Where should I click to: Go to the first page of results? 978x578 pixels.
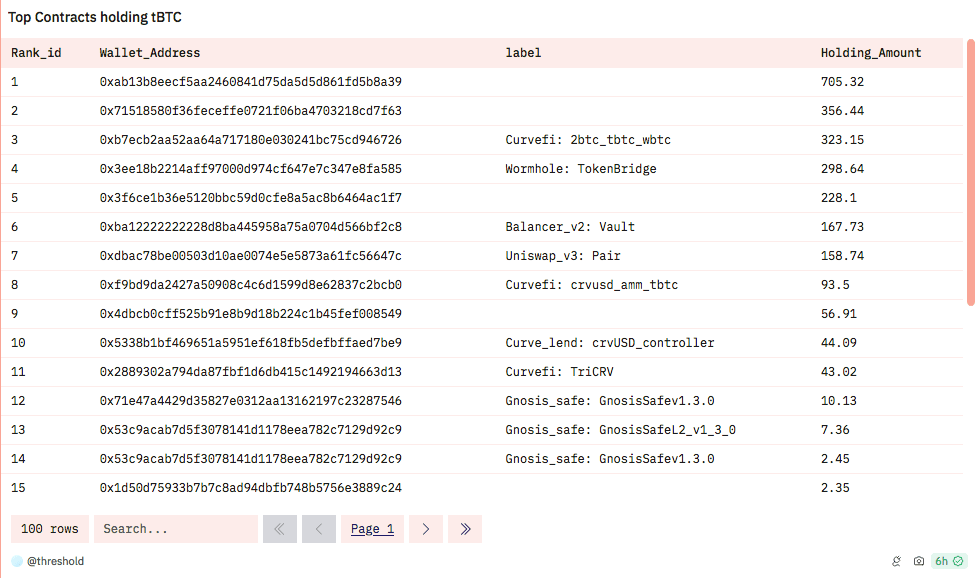[280, 529]
